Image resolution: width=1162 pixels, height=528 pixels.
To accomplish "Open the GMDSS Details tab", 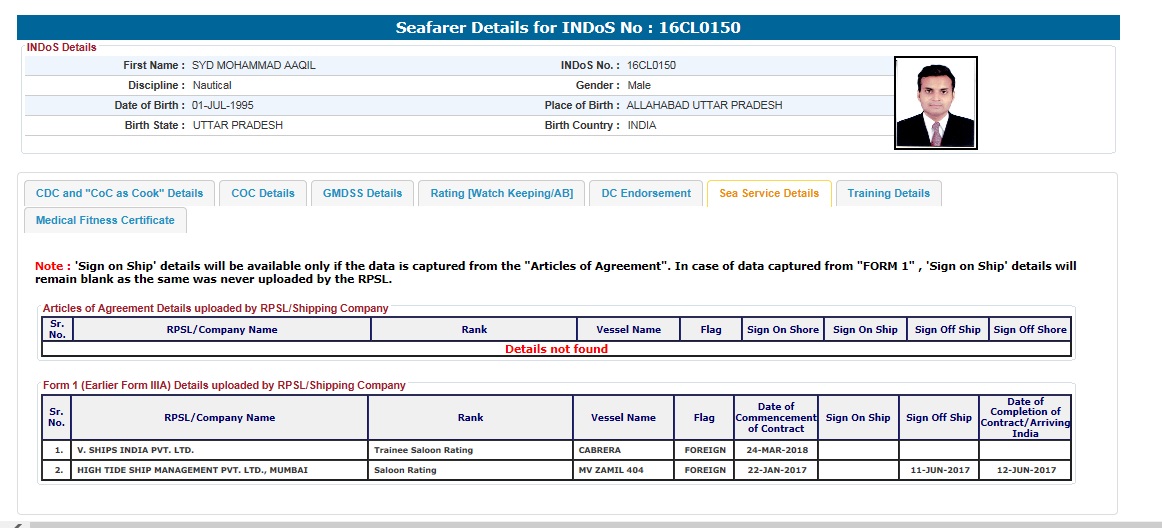I will 362,193.
